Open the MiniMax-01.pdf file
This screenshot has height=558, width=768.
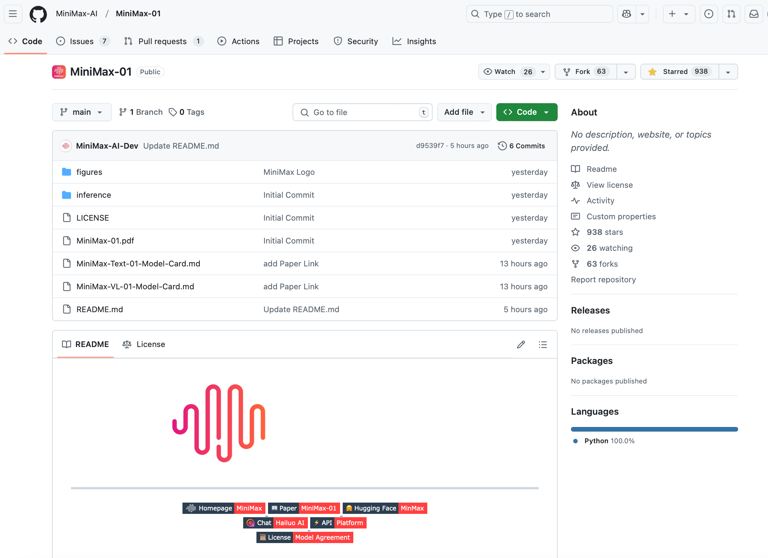(x=105, y=241)
